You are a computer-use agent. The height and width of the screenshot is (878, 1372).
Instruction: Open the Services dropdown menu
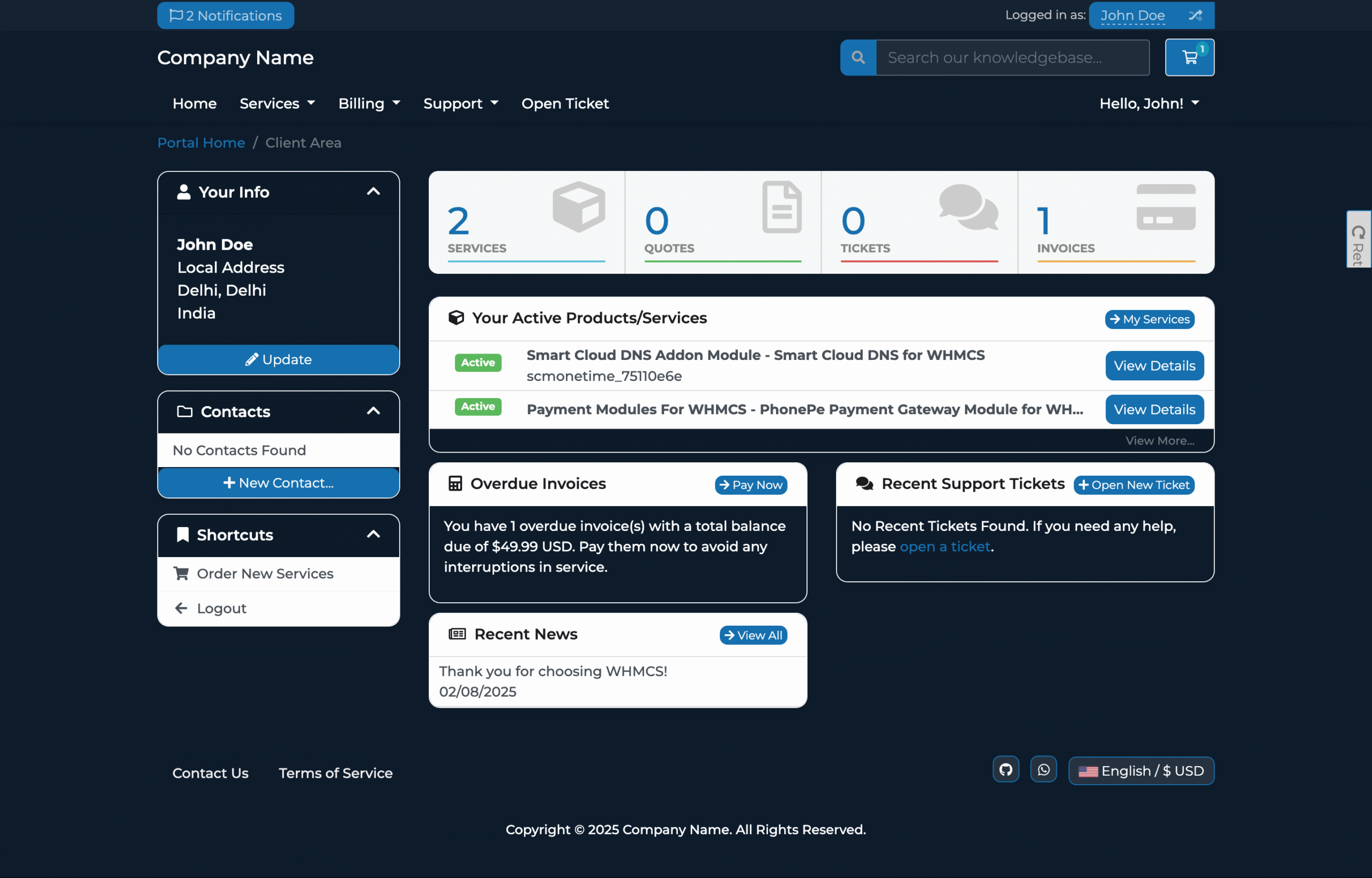point(277,103)
